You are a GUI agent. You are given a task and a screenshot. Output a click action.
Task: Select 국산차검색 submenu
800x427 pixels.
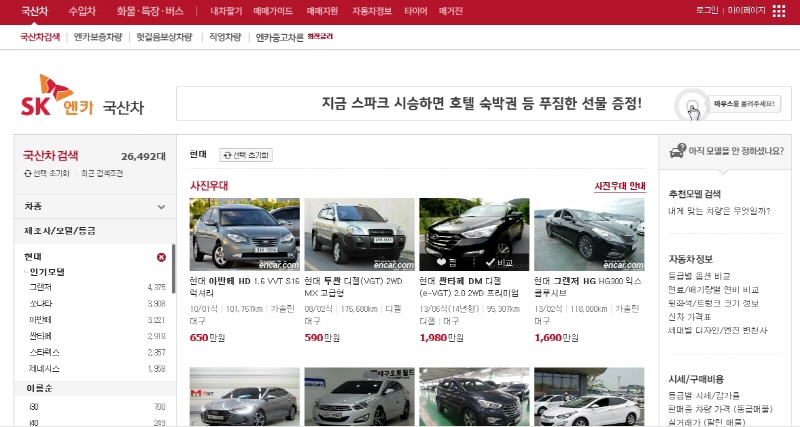40,37
